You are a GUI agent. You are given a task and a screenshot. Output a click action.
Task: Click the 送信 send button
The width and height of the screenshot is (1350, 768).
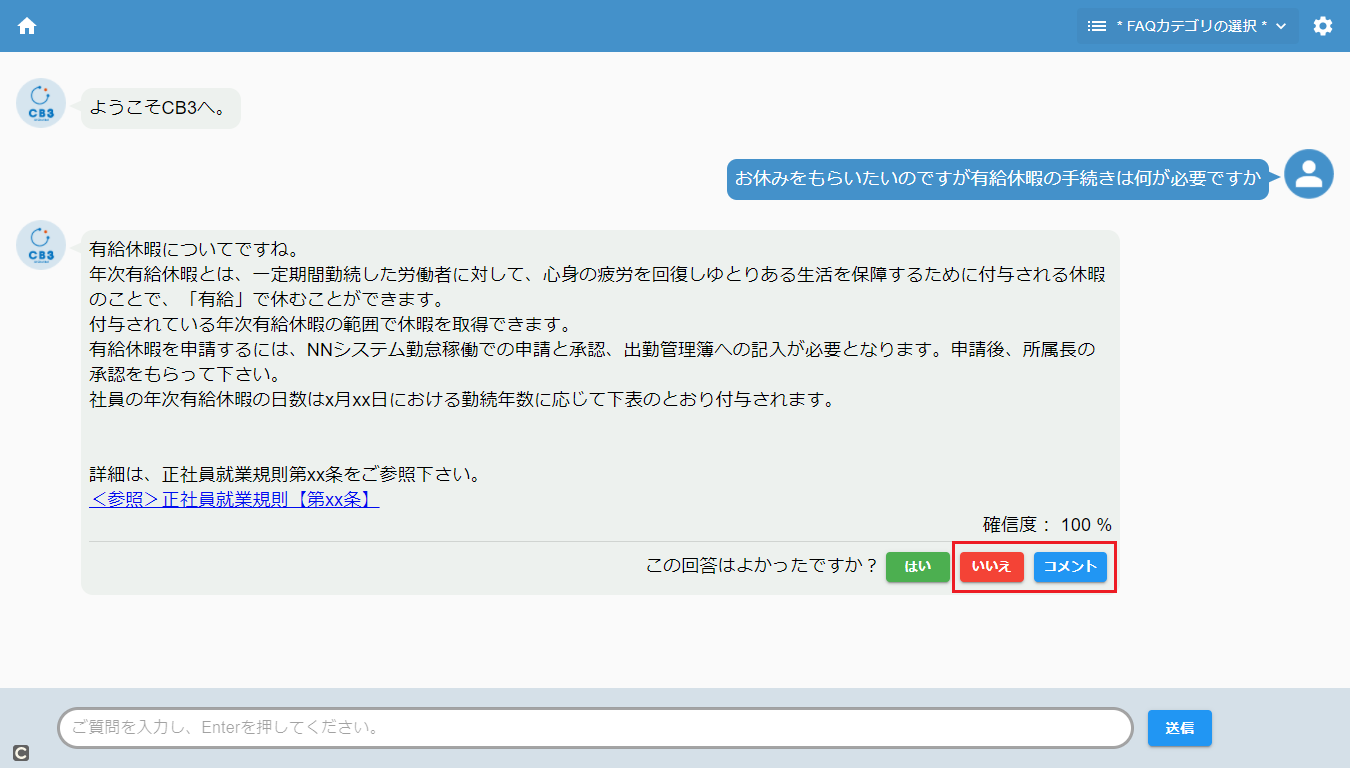(1179, 728)
